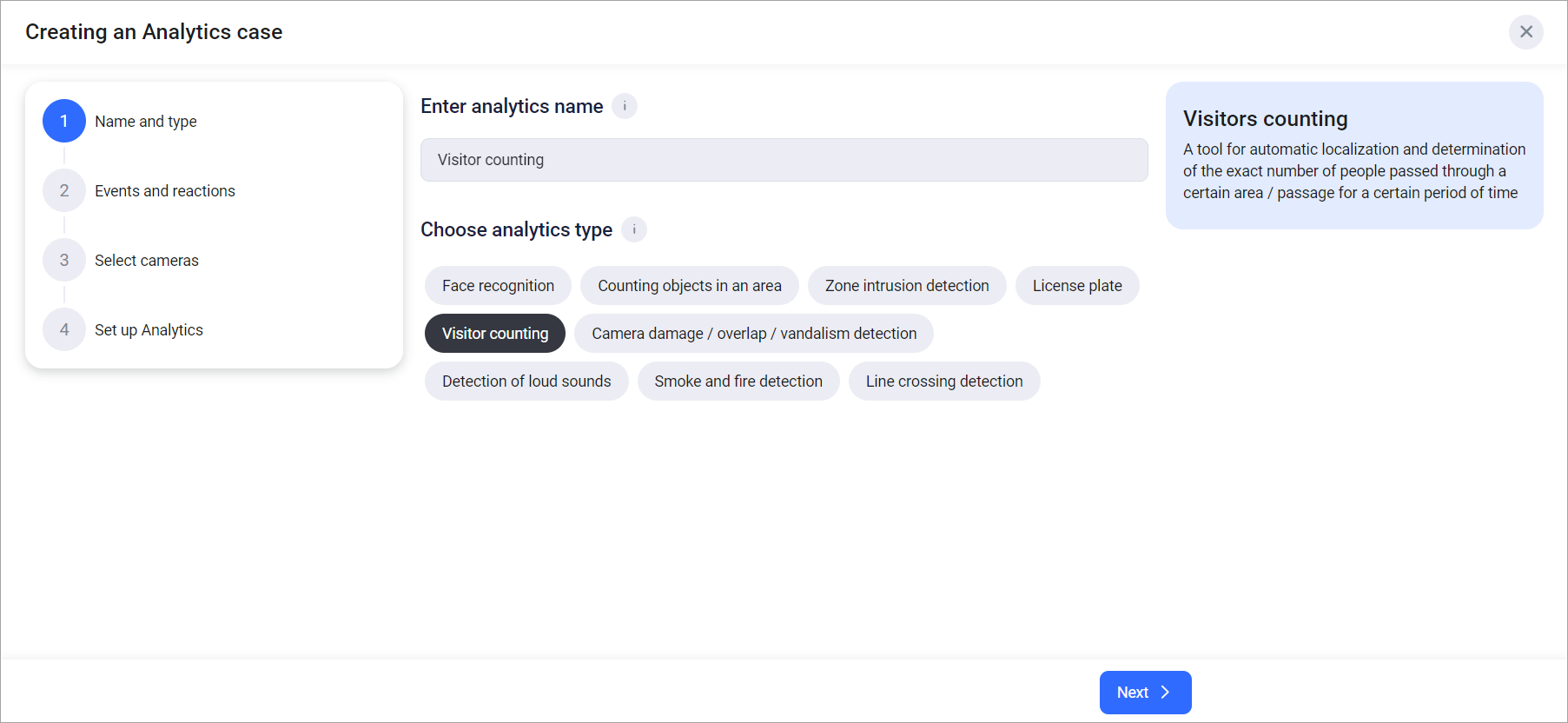Image resolution: width=1568 pixels, height=723 pixels.
Task: Go to Events and reactions step
Action: coord(164,191)
